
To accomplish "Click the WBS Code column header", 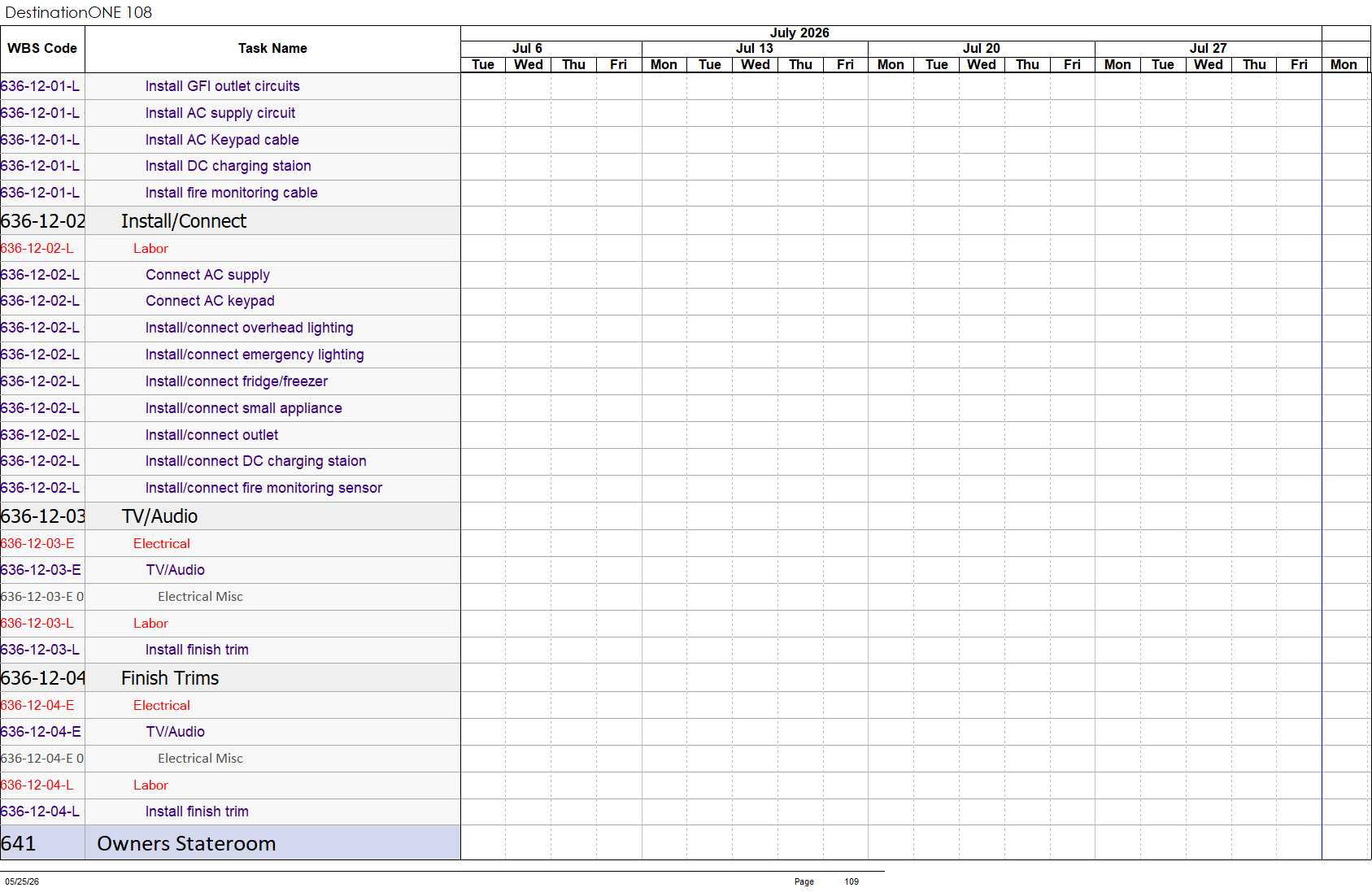I will point(42,49).
